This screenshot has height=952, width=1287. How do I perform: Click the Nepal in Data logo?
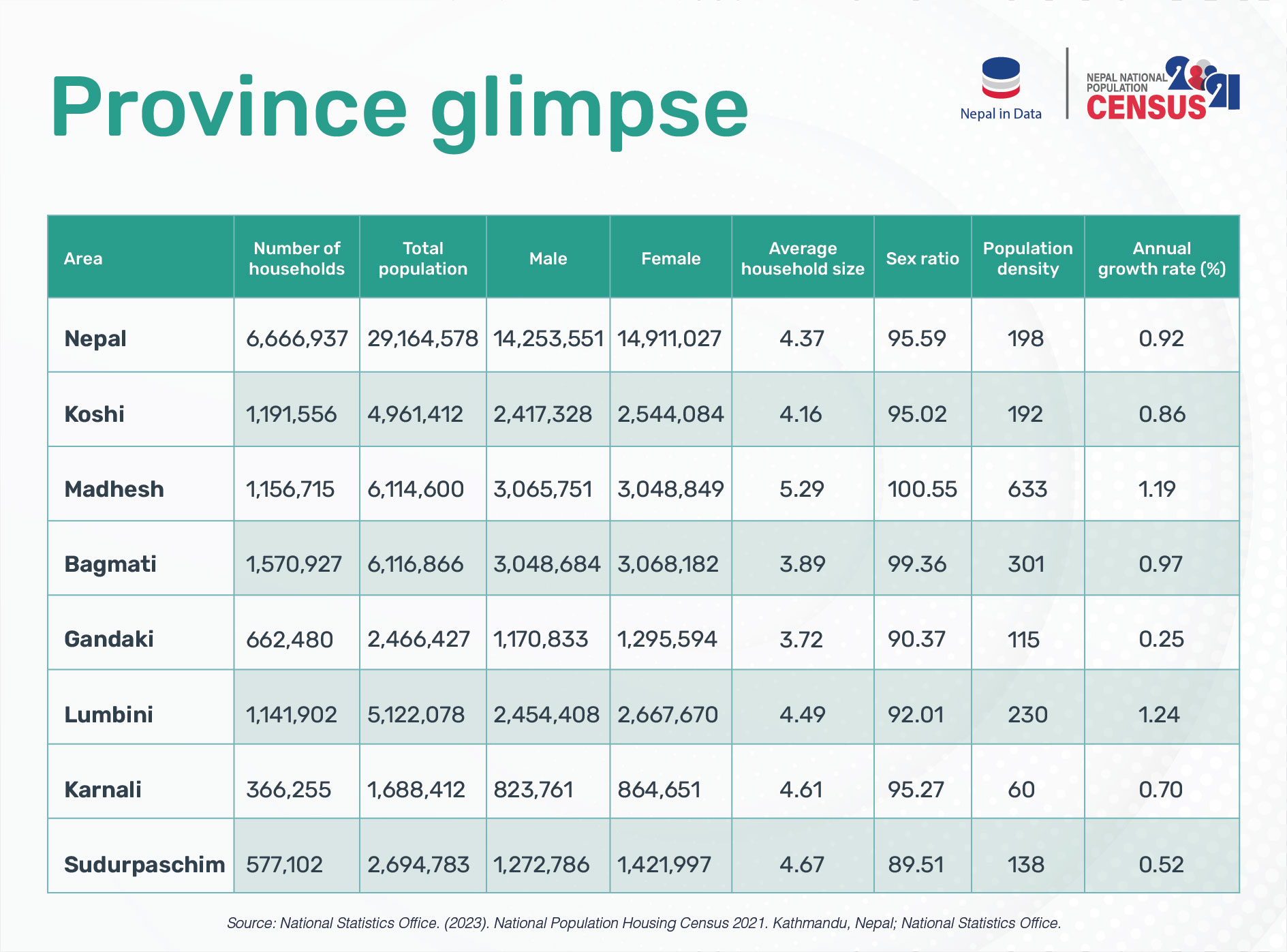(x=1000, y=89)
